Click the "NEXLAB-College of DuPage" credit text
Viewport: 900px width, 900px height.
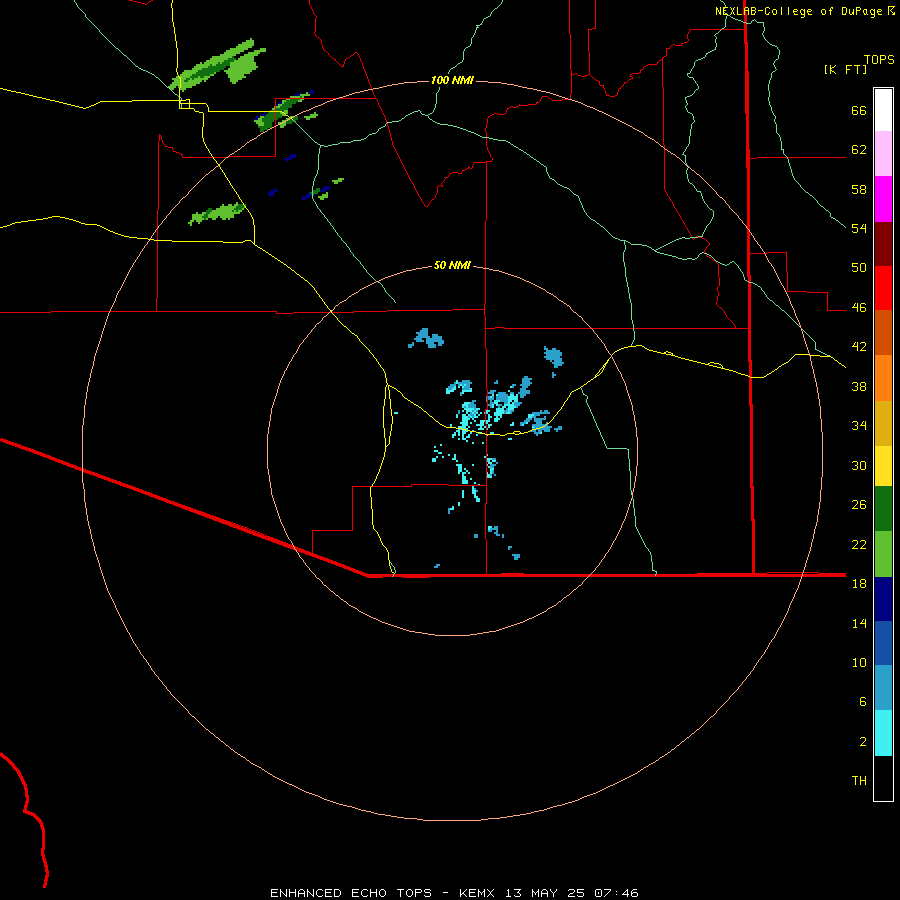click(x=798, y=11)
